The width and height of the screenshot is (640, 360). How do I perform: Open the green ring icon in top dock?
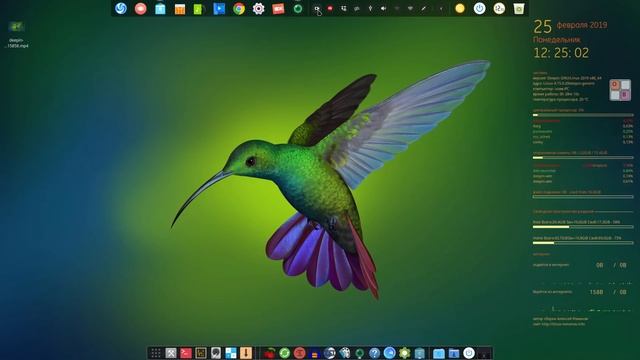pos(298,9)
